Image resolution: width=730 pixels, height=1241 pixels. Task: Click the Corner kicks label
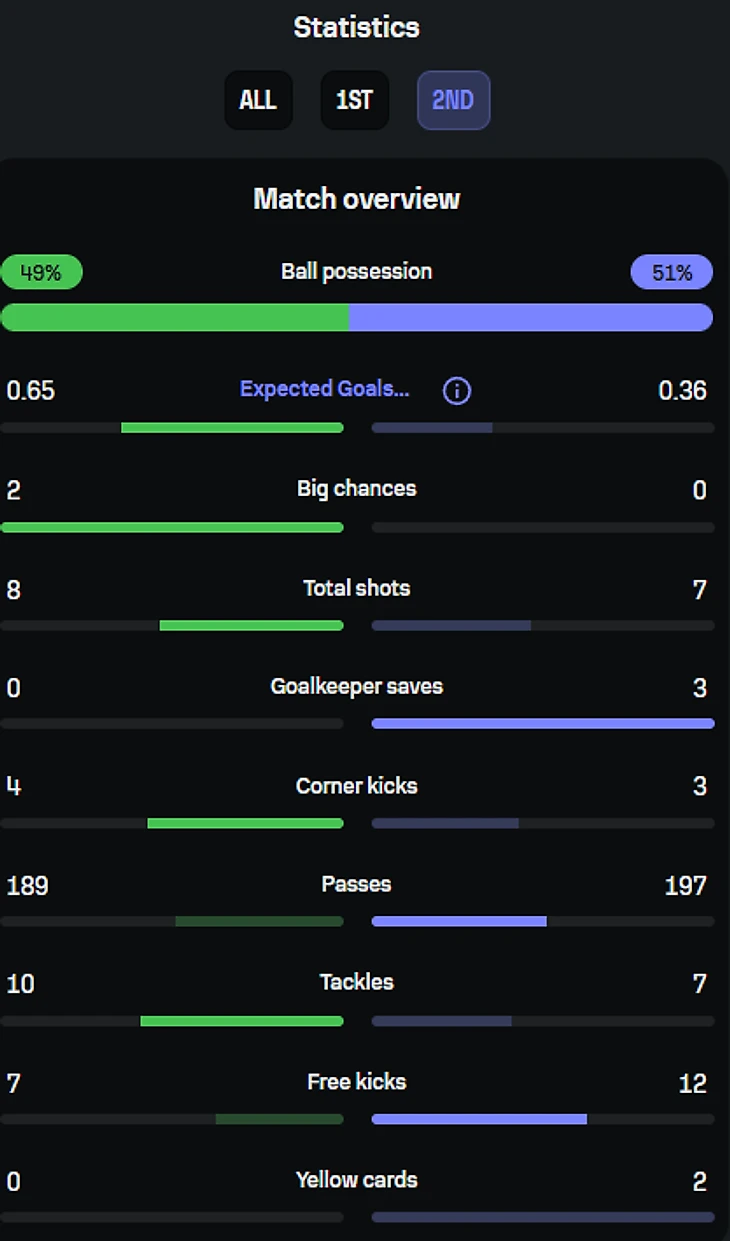356,785
